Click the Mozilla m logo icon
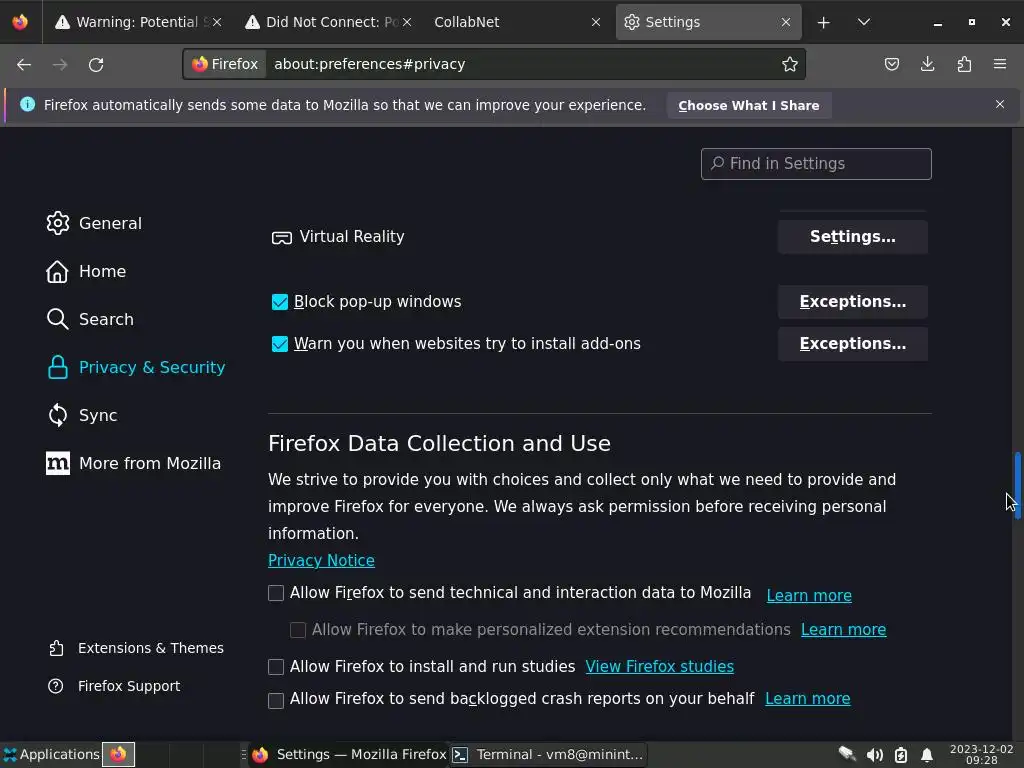1024x768 pixels. click(57, 463)
